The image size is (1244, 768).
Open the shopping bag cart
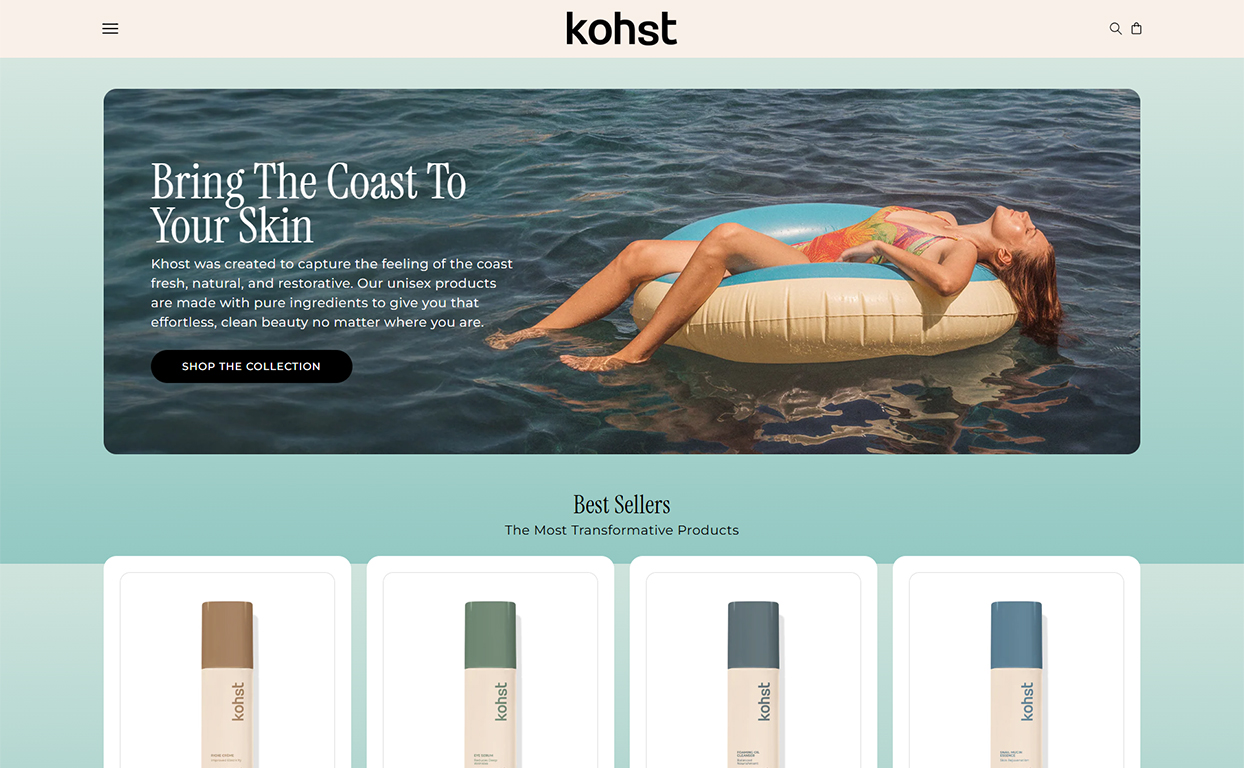(x=1136, y=29)
